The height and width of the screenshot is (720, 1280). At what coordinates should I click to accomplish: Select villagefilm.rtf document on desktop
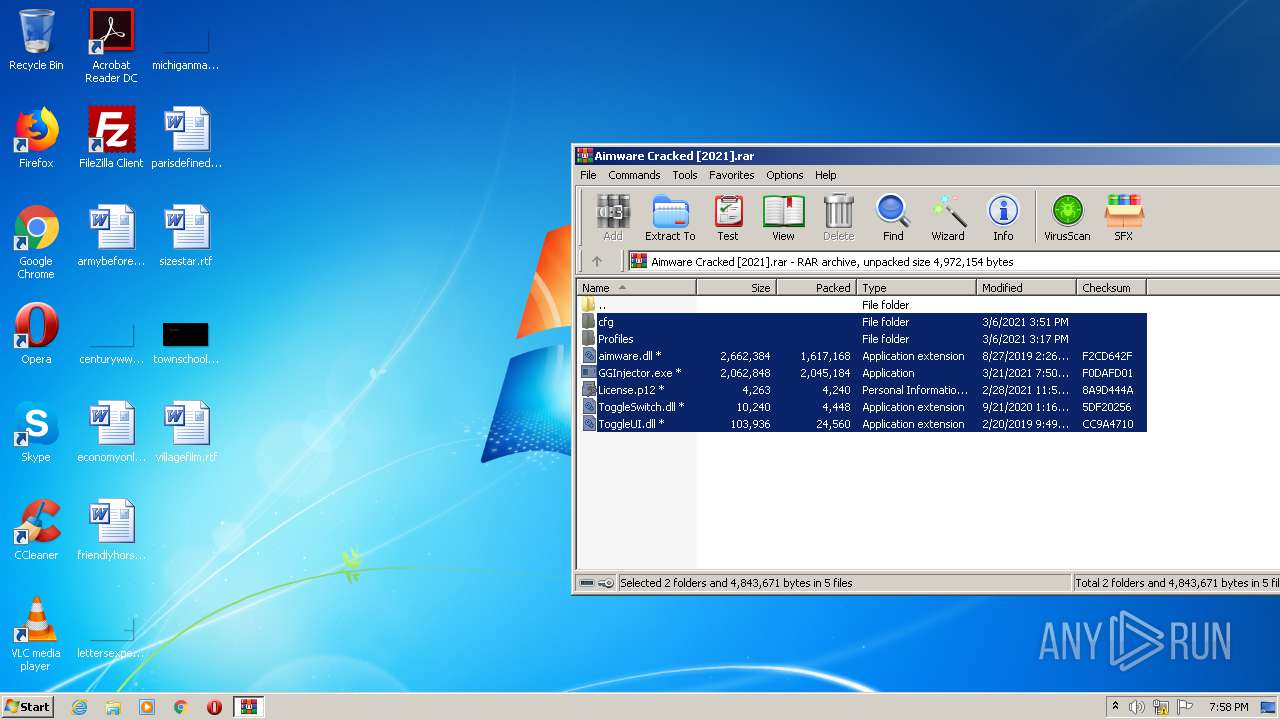(187, 432)
